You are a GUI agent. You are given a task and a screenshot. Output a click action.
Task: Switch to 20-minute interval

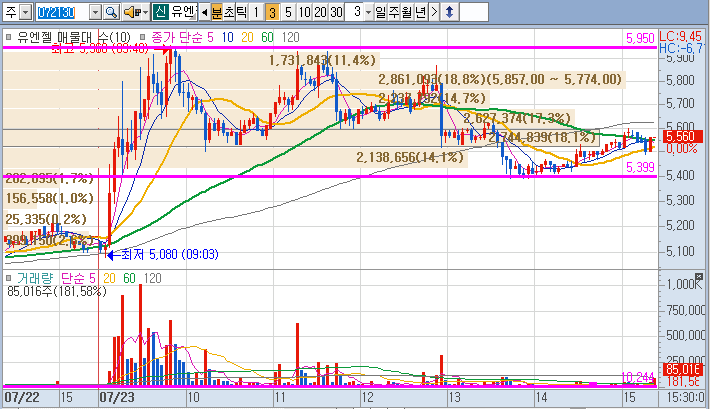coord(320,12)
